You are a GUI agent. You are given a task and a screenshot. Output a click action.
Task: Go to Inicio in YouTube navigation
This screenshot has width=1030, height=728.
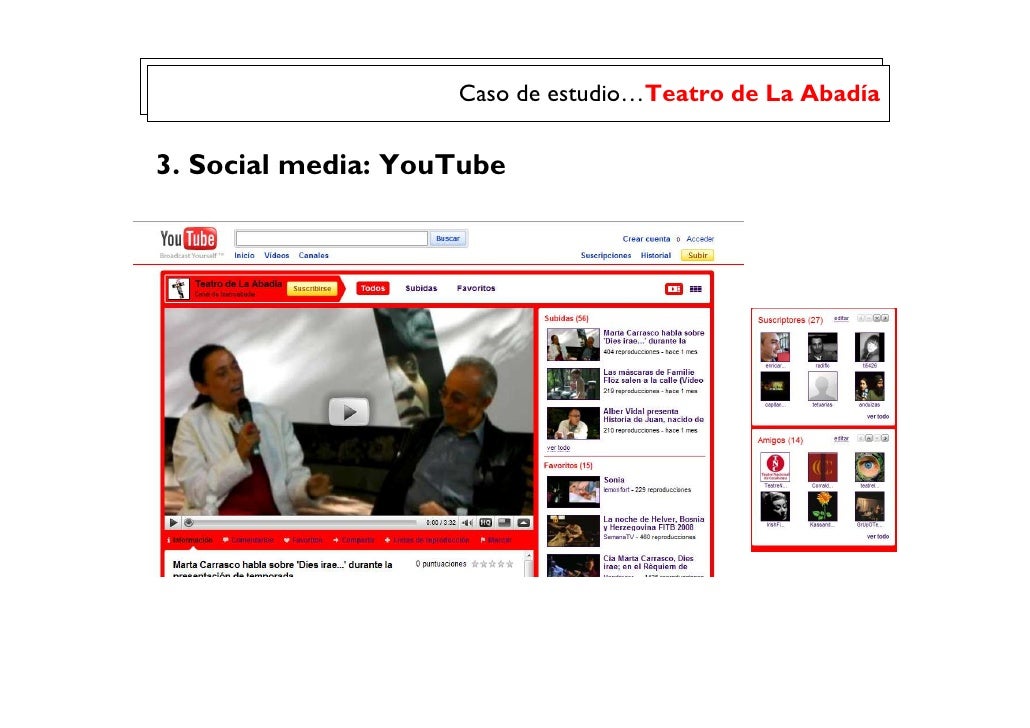click(x=244, y=256)
